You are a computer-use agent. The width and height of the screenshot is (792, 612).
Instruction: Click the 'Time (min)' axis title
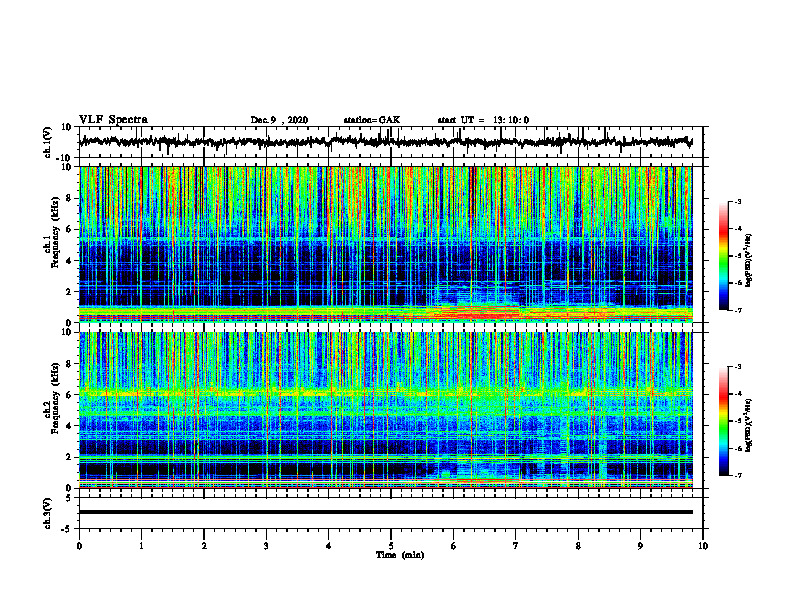pos(400,555)
